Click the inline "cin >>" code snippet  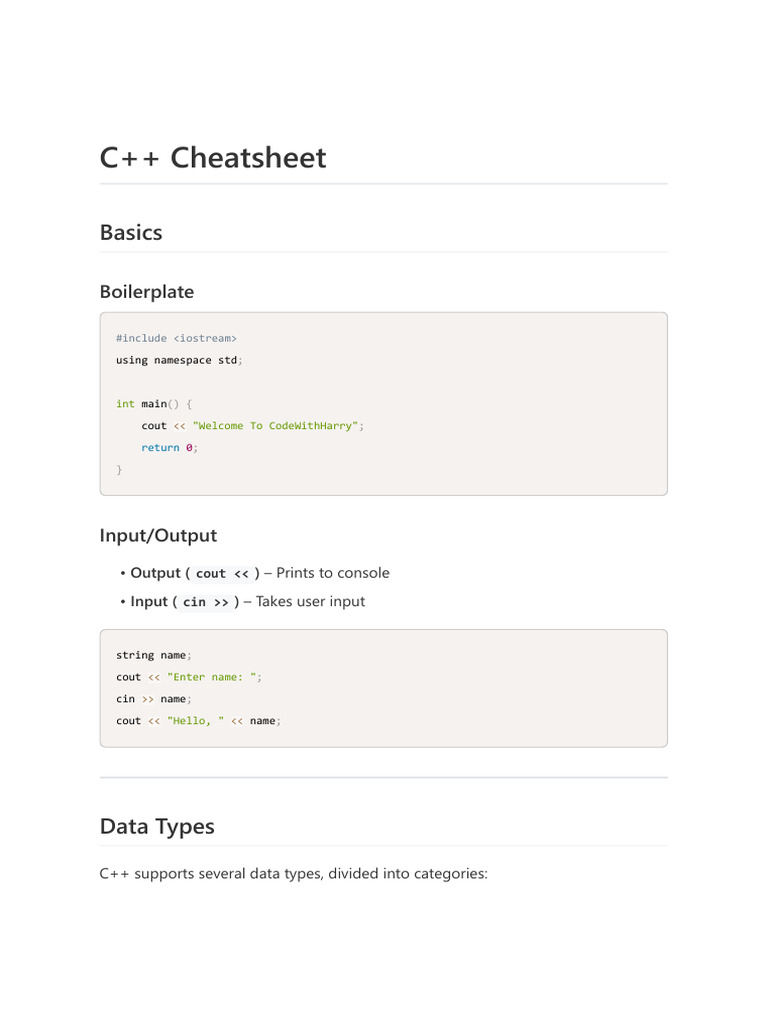206,602
